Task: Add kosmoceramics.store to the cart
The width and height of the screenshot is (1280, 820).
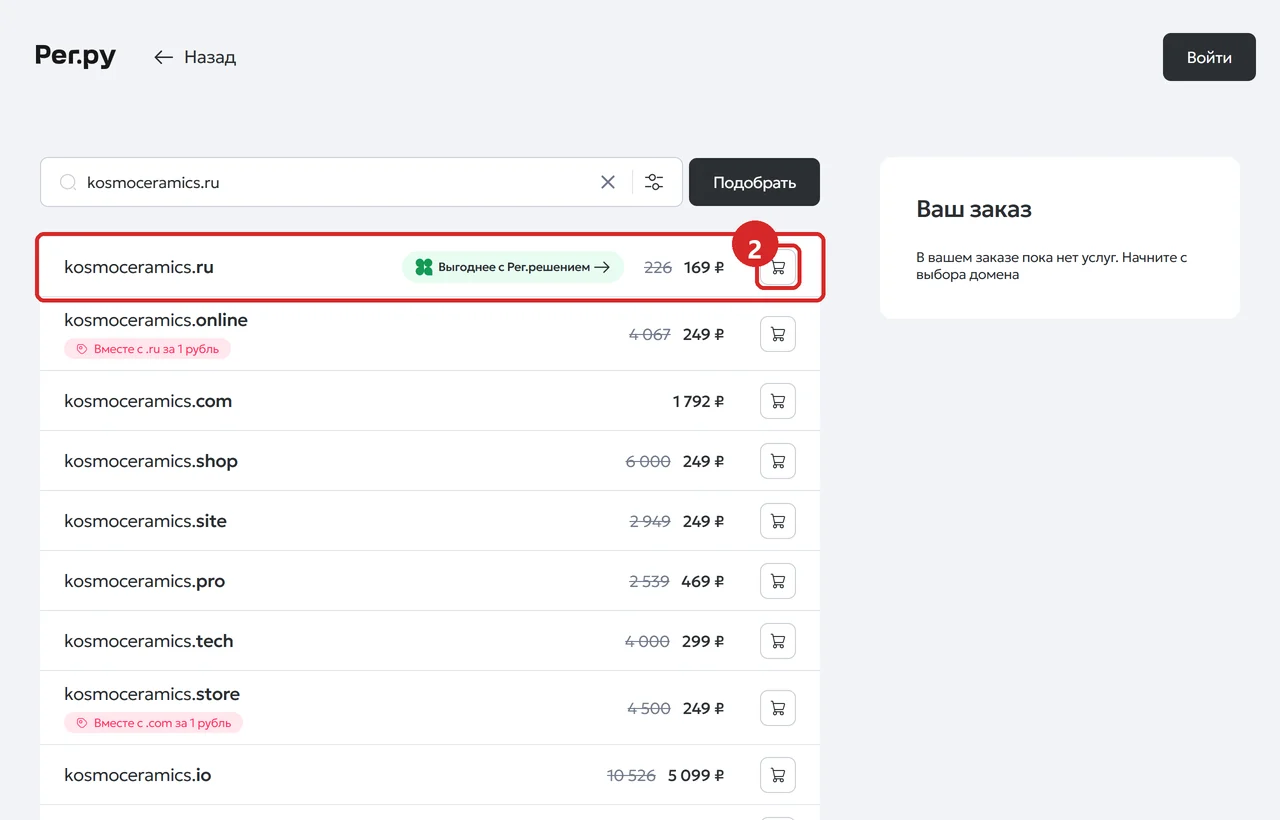Action: 778,708
